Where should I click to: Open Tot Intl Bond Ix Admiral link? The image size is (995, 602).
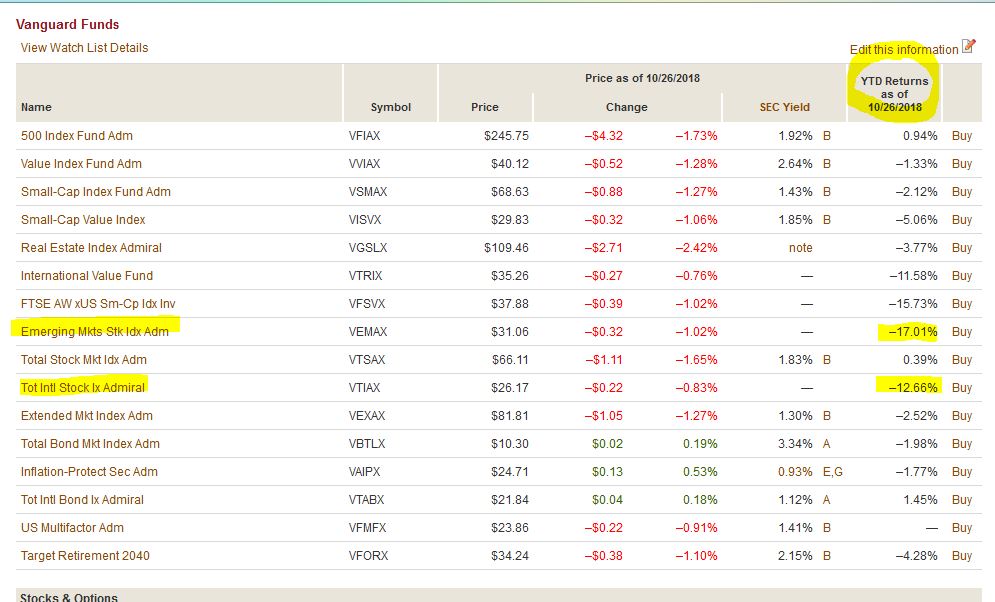click(x=82, y=499)
